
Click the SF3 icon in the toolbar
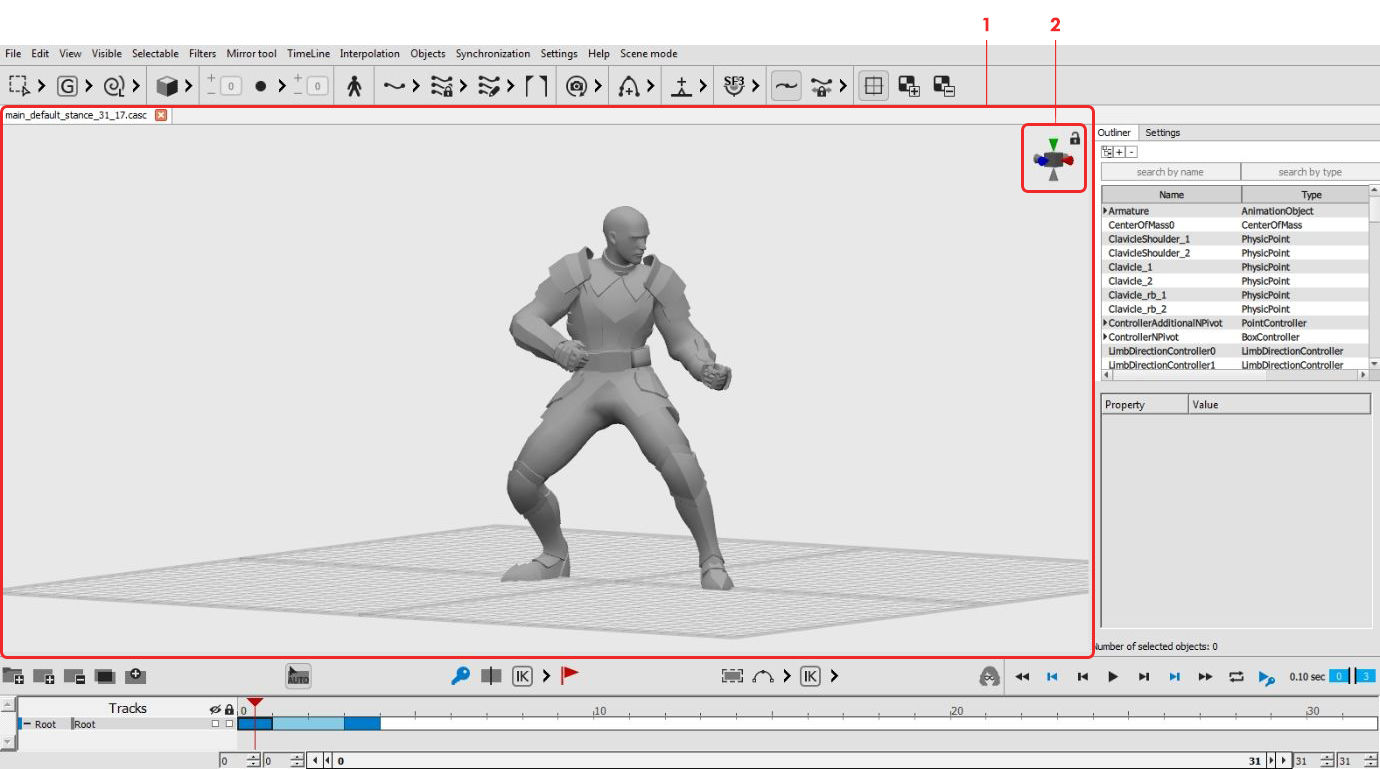pos(735,86)
